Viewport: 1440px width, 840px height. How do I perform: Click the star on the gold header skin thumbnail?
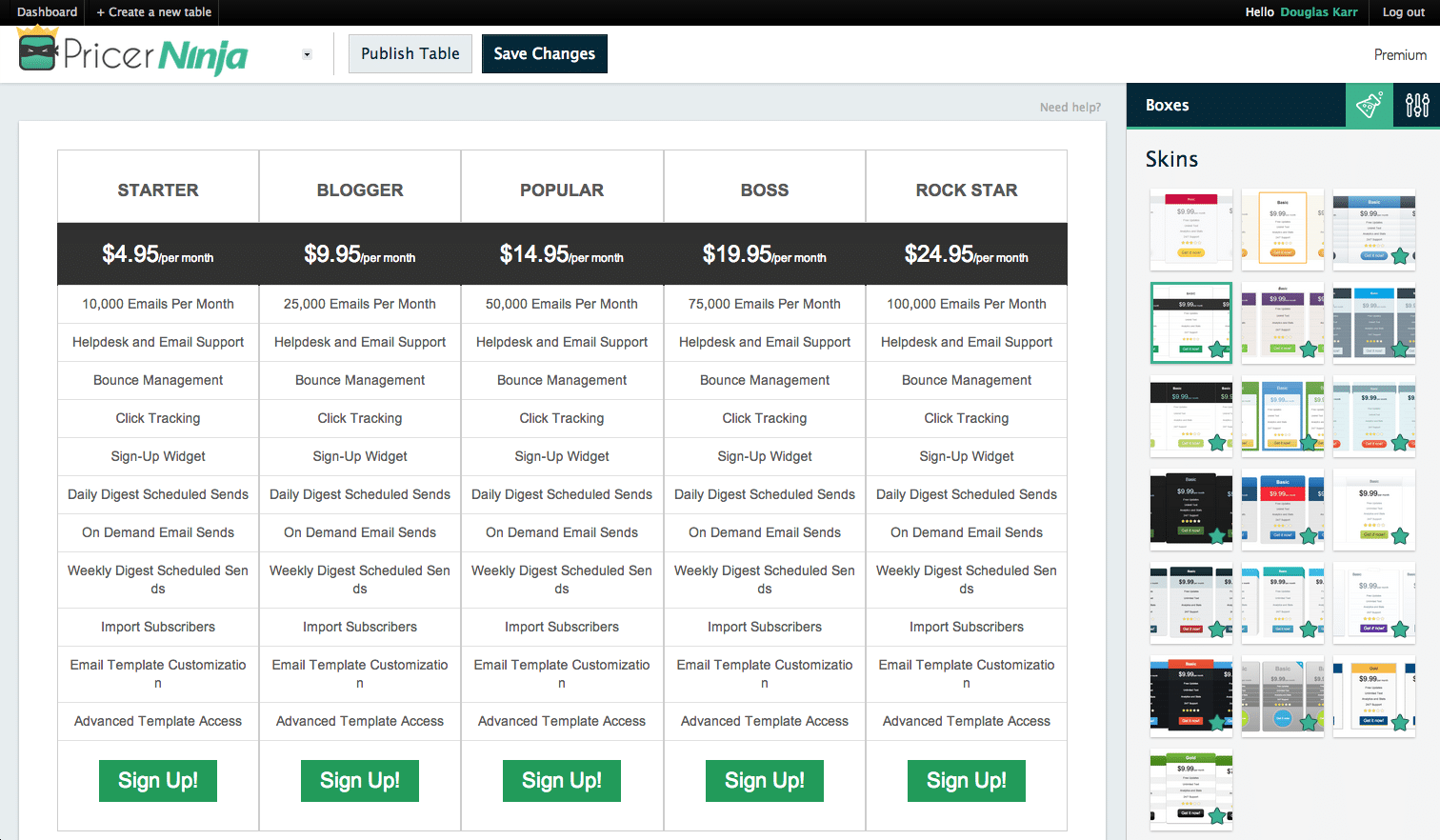tap(1400, 723)
